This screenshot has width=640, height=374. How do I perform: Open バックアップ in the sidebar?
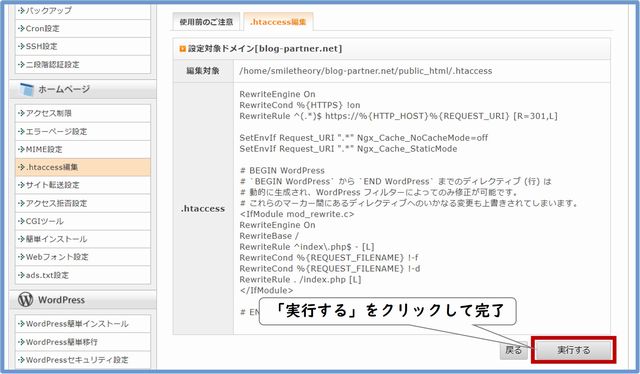(x=83, y=11)
